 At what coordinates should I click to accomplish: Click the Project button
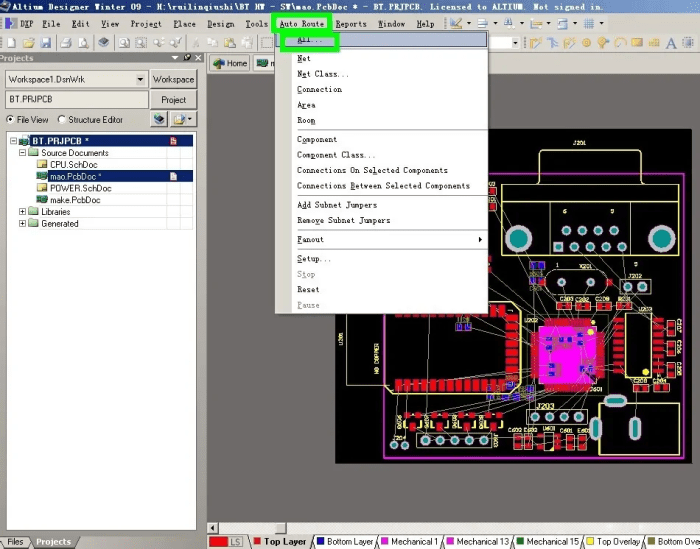coord(173,100)
